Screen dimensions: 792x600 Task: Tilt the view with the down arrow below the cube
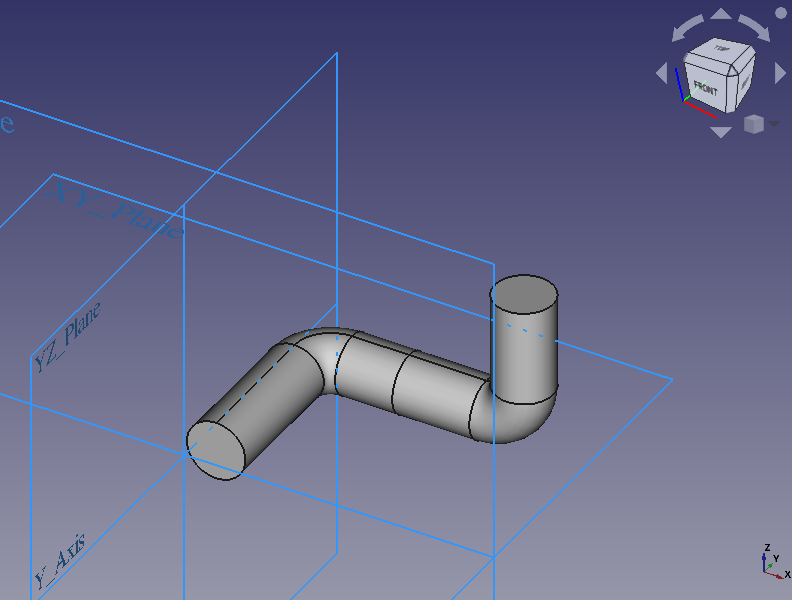click(721, 132)
